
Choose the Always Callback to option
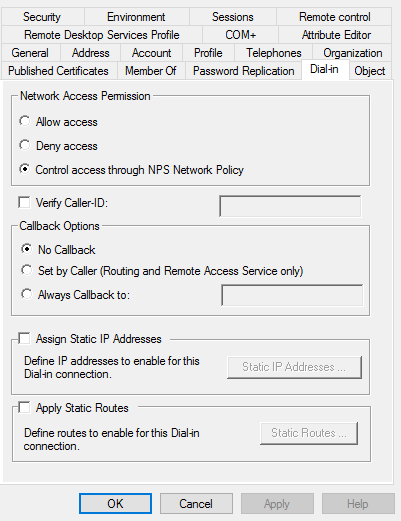[27, 294]
